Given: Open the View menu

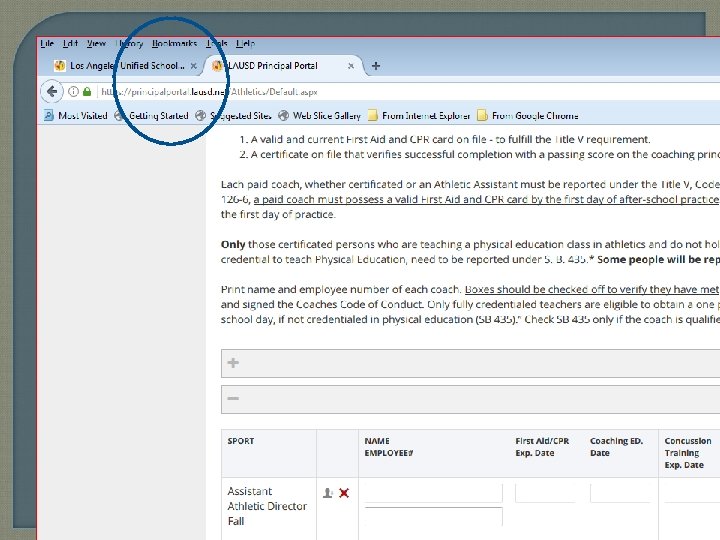Looking at the screenshot, I should pos(96,44).
